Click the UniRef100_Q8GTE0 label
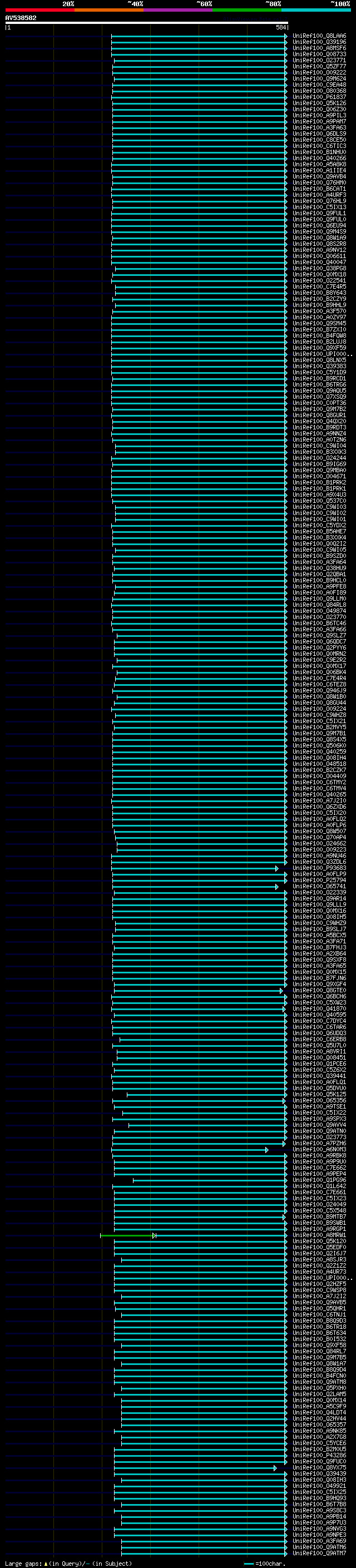Image resolution: width=356 pixels, height=1568 pixels. [319, 990]
